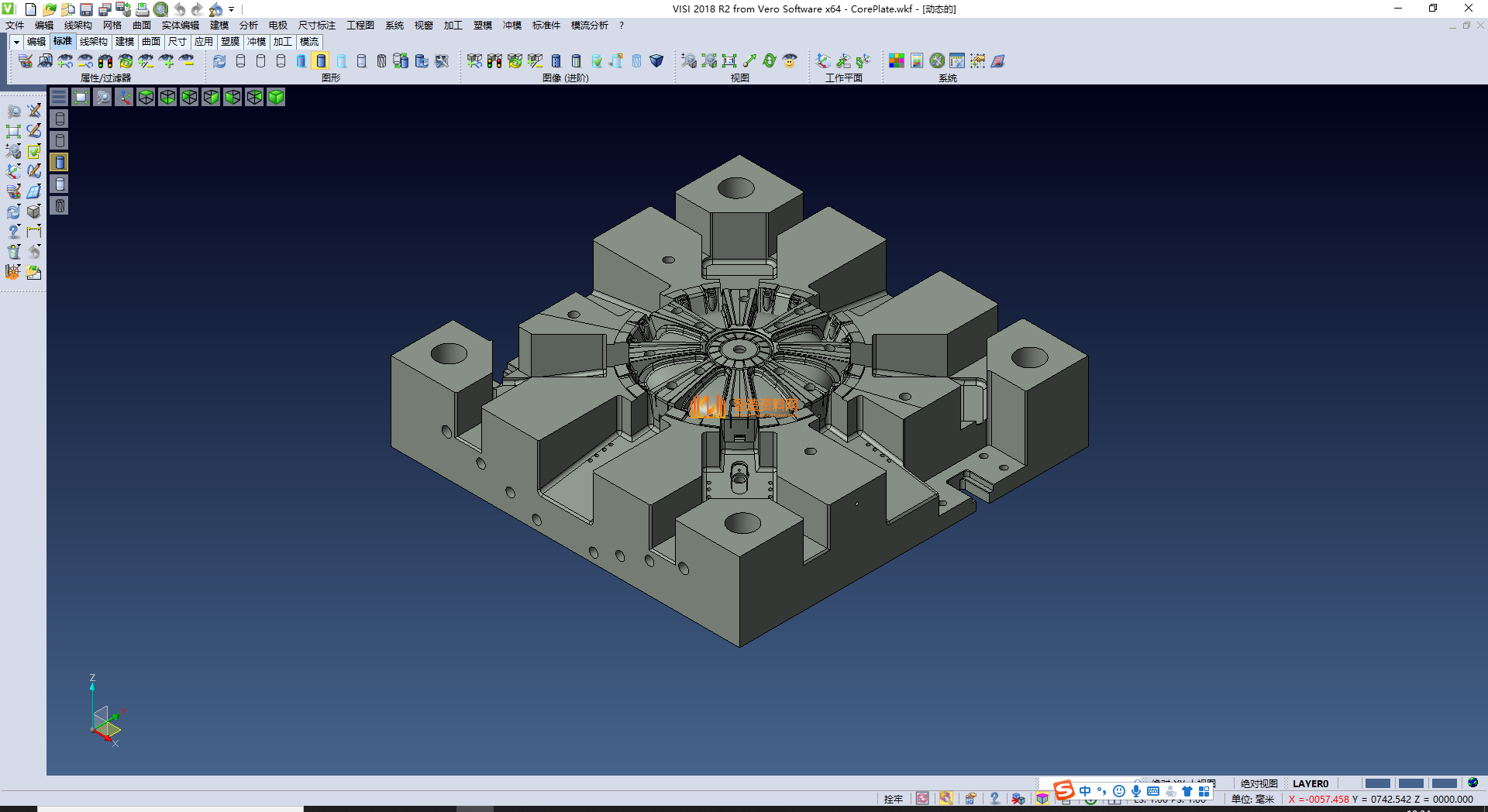Open the 文件 menu
This screenshot has height=812, width=1488.
15,26
